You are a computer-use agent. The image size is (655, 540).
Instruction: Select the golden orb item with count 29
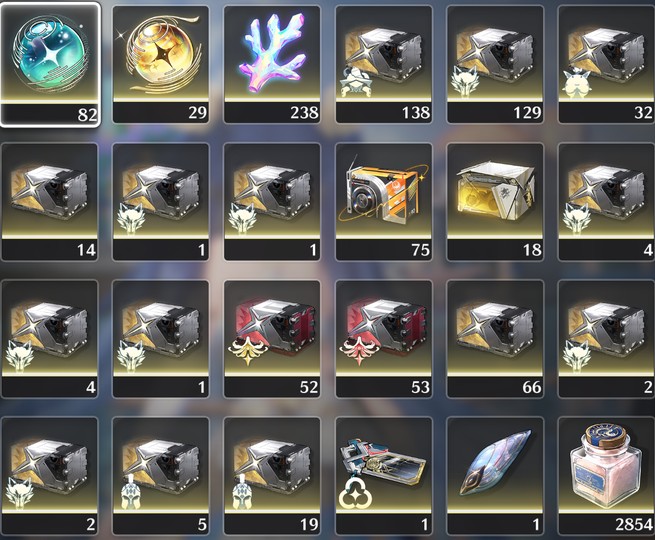point(161,64)
